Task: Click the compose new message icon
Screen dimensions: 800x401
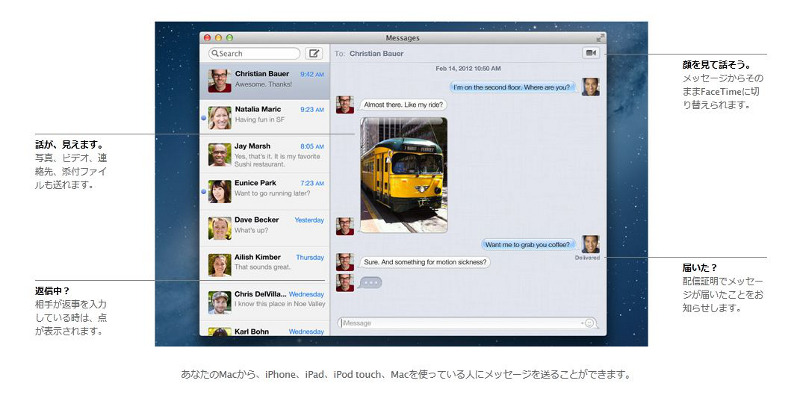Action: [314, 53]
